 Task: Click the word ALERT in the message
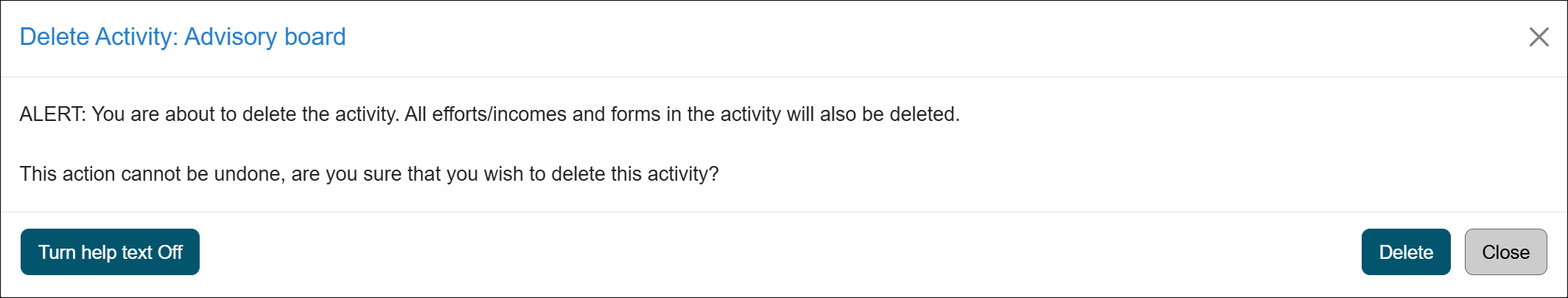click(52, 114)
